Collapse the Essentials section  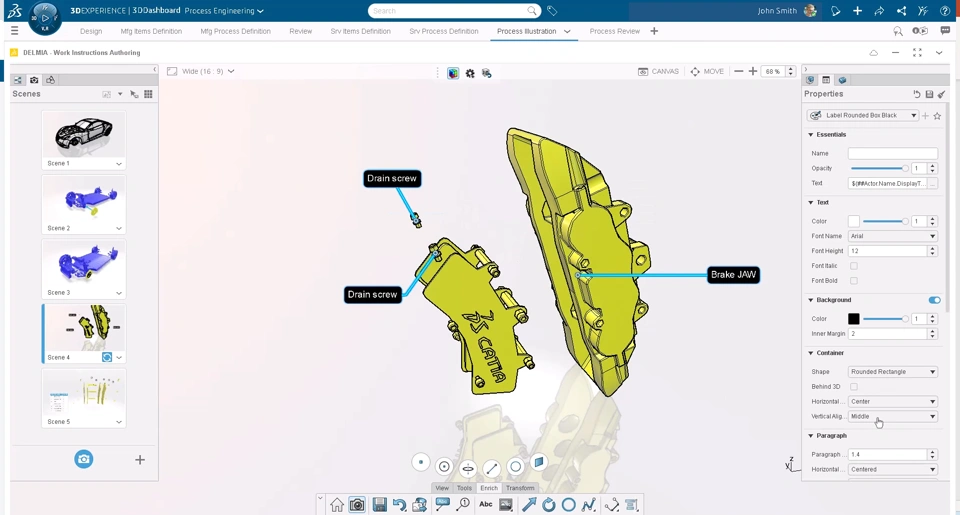coord(811,135)
